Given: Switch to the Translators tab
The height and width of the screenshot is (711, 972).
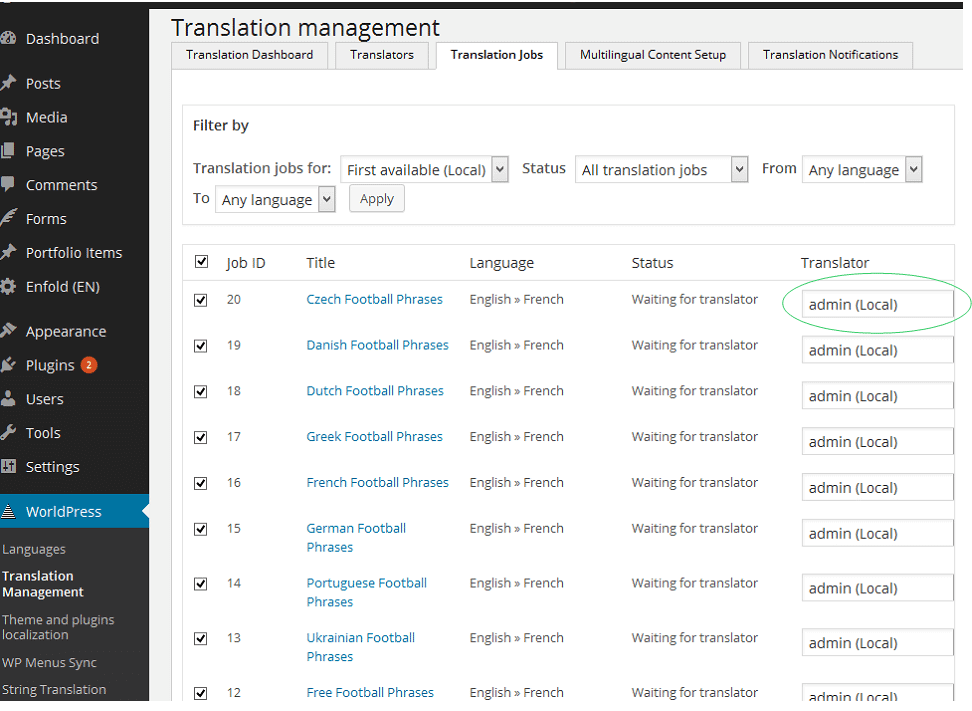Looking at the screenshot, I should [381, 55].
